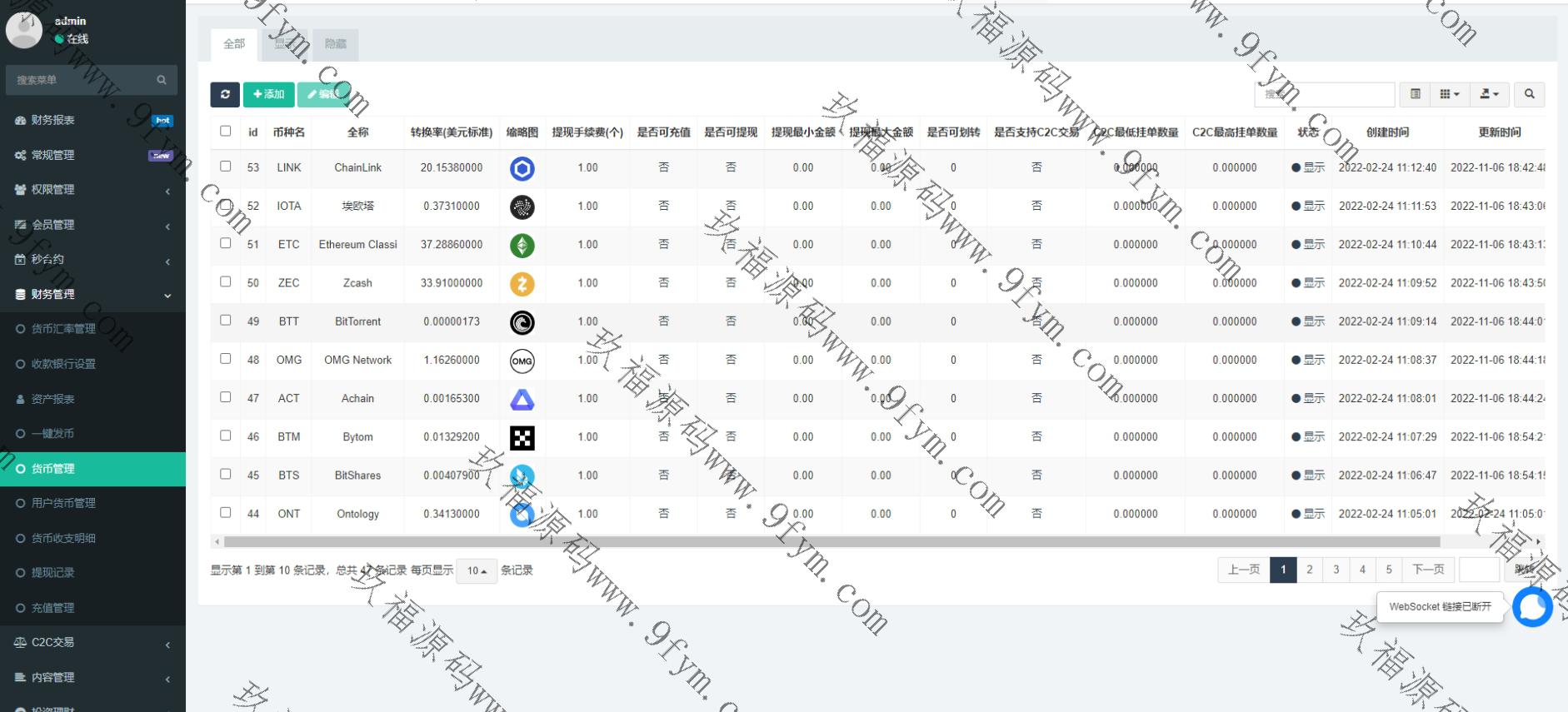This screenshot has height=712, width=1568.
Task: Open 用户货币管理 in the sidebar
Action: pyautogui.click(x=63, y=503)
